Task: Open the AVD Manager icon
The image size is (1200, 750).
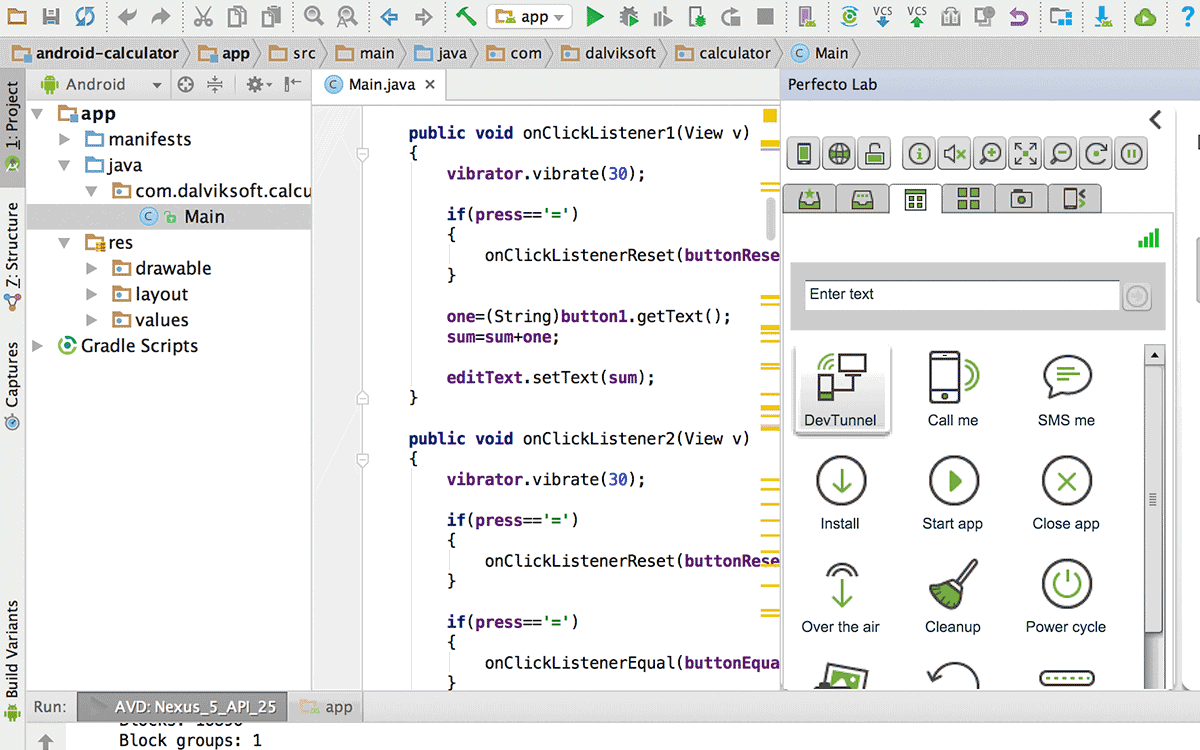Action: [807, 16]
